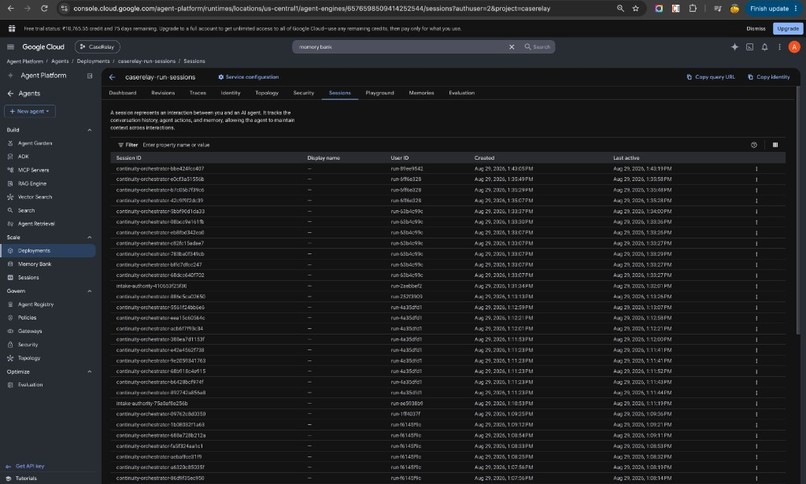Open the New agent dropdown
Image resolution: width=806 pixels, height=484 pixels.
(30, 111)
